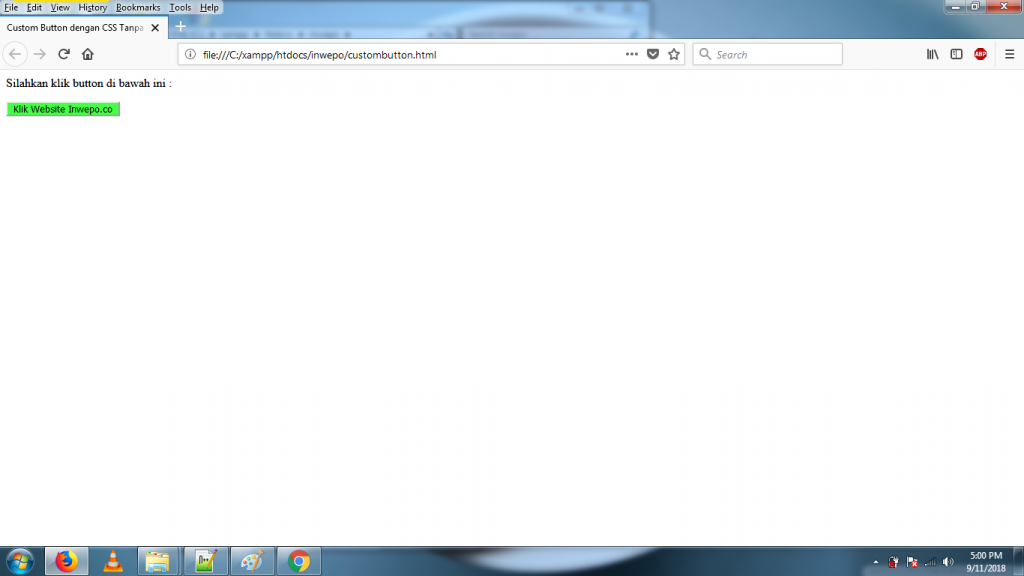The image size is (1024, 576).
Task: Launch VLC media player from taskbar
Action: point(113,561)
